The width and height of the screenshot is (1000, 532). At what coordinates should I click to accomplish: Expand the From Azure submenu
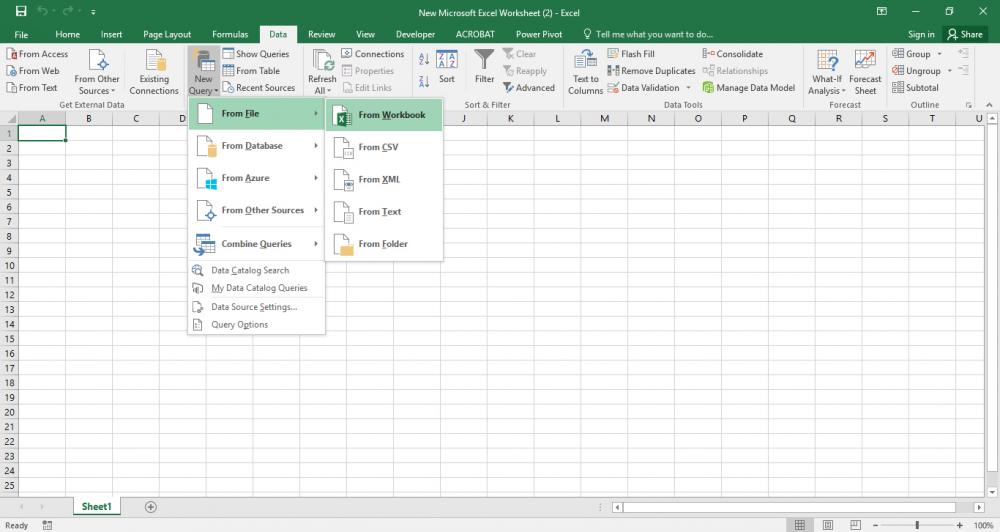pos(256,178)
